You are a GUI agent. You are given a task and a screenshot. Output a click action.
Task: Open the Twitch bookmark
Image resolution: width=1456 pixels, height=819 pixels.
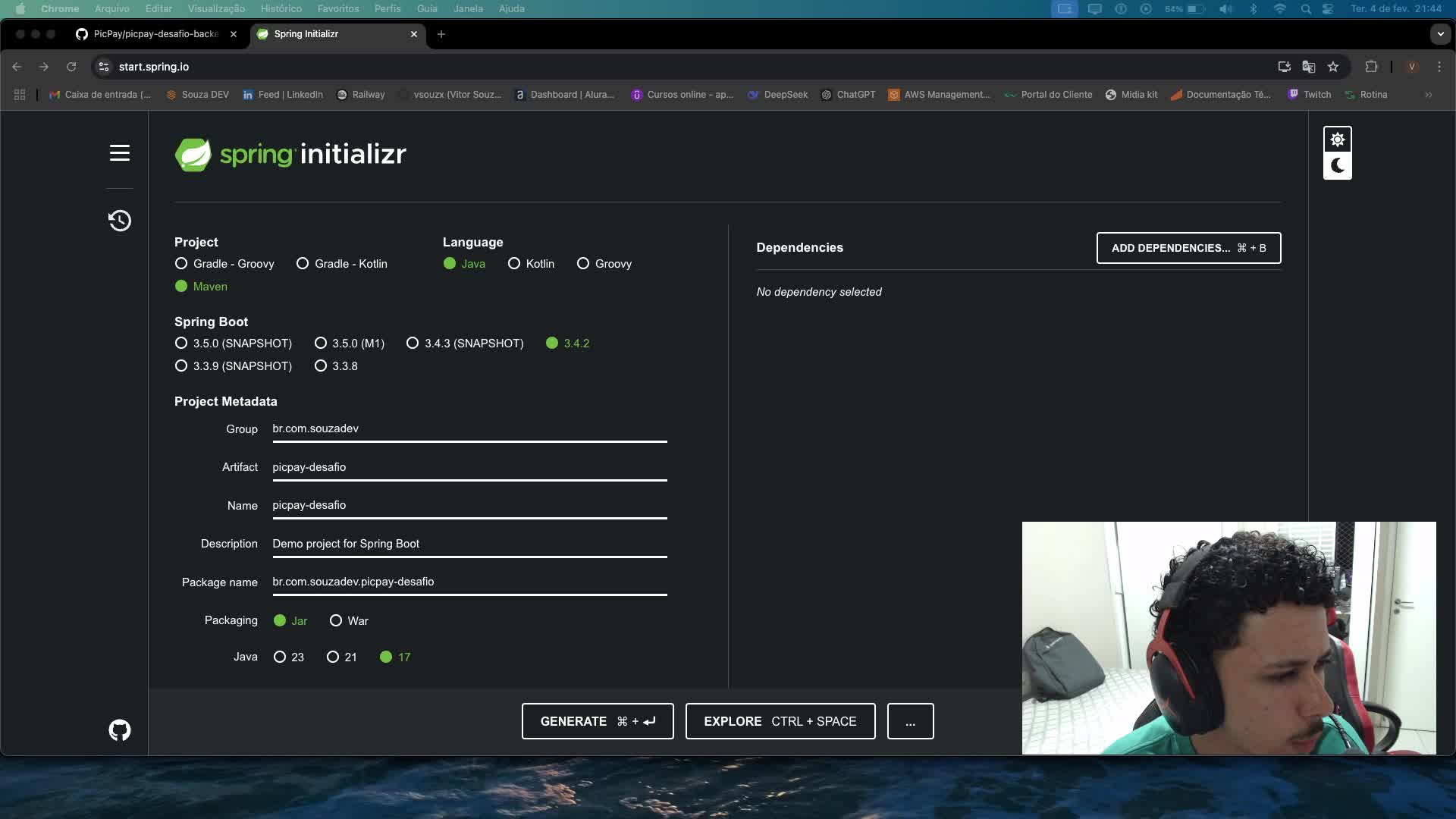1310,95
